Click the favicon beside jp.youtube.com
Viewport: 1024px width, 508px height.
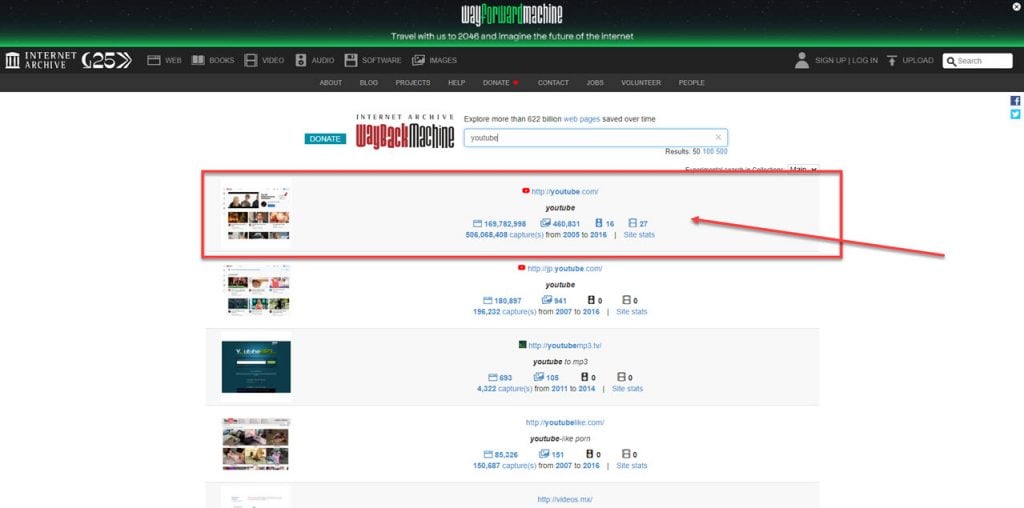point(521,268)
